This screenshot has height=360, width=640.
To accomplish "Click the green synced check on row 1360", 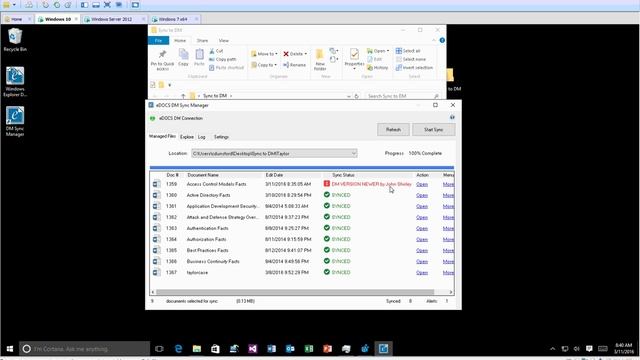I will (327, 195).
